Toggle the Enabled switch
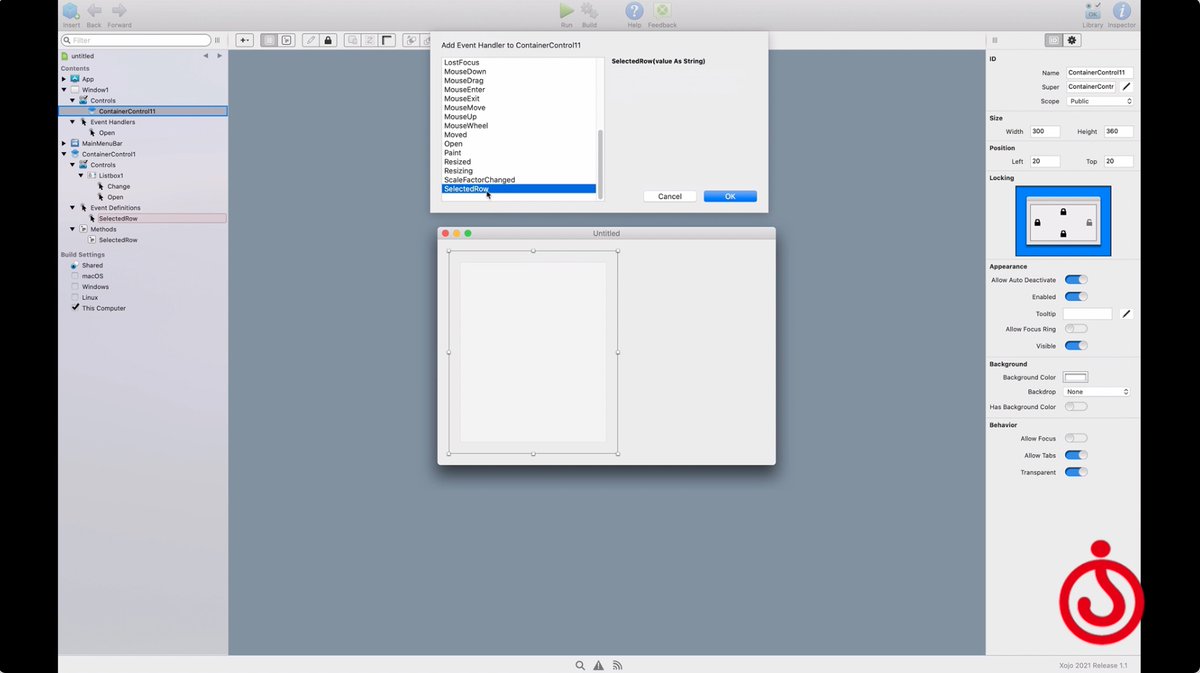Screen dimensions: 1200x673 click(x=1076, y=297)
